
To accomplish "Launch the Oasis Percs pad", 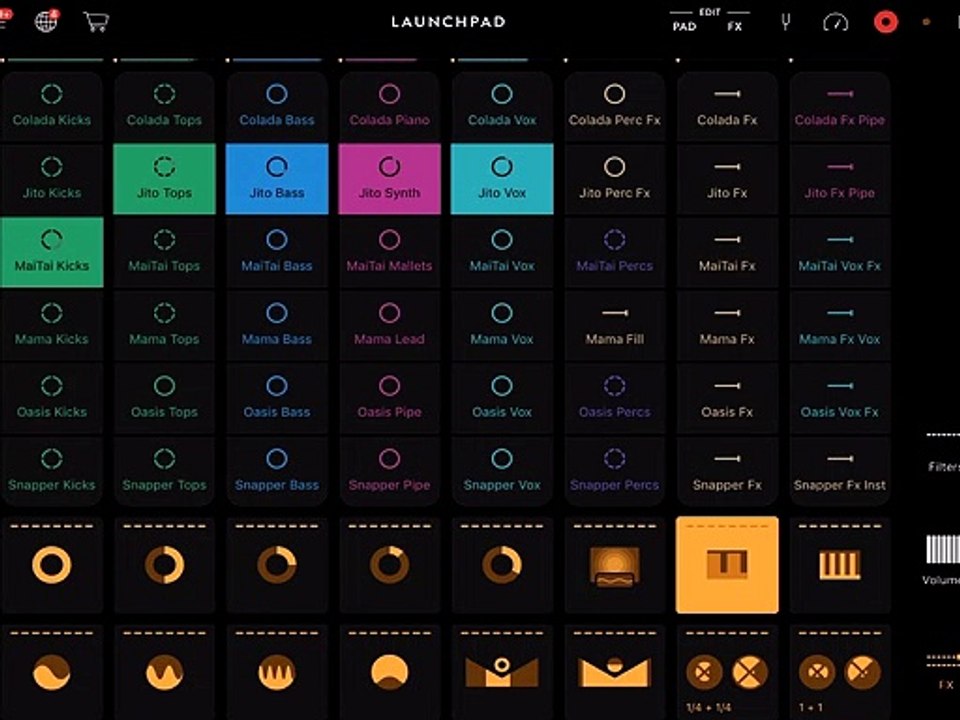I will point(615,398).
